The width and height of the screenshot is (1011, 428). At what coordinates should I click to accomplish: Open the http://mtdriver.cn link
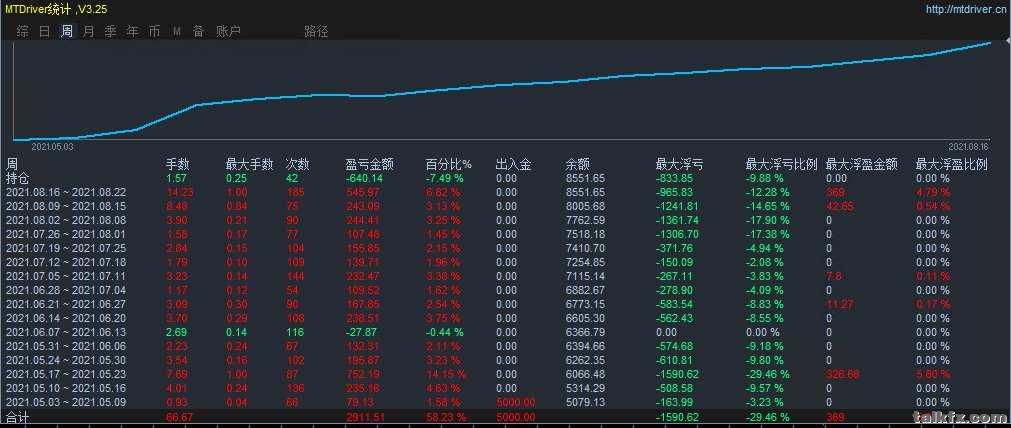pyautogui.click(x=965, y=10)
